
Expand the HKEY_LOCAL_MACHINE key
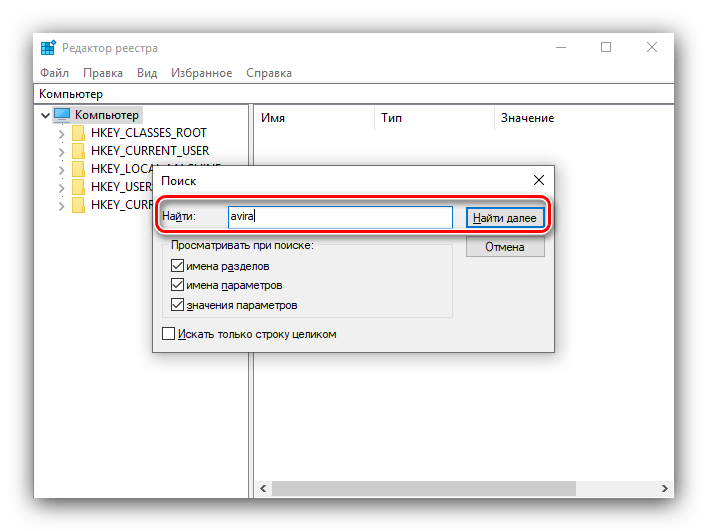pyautogui.click(x=62, y=169)
